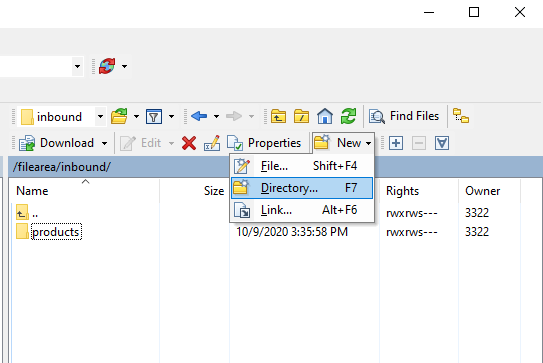The height and width of the screenshot is (363, 543).
Task: Click owner 3322 in the products row
Action: (477, 232)
